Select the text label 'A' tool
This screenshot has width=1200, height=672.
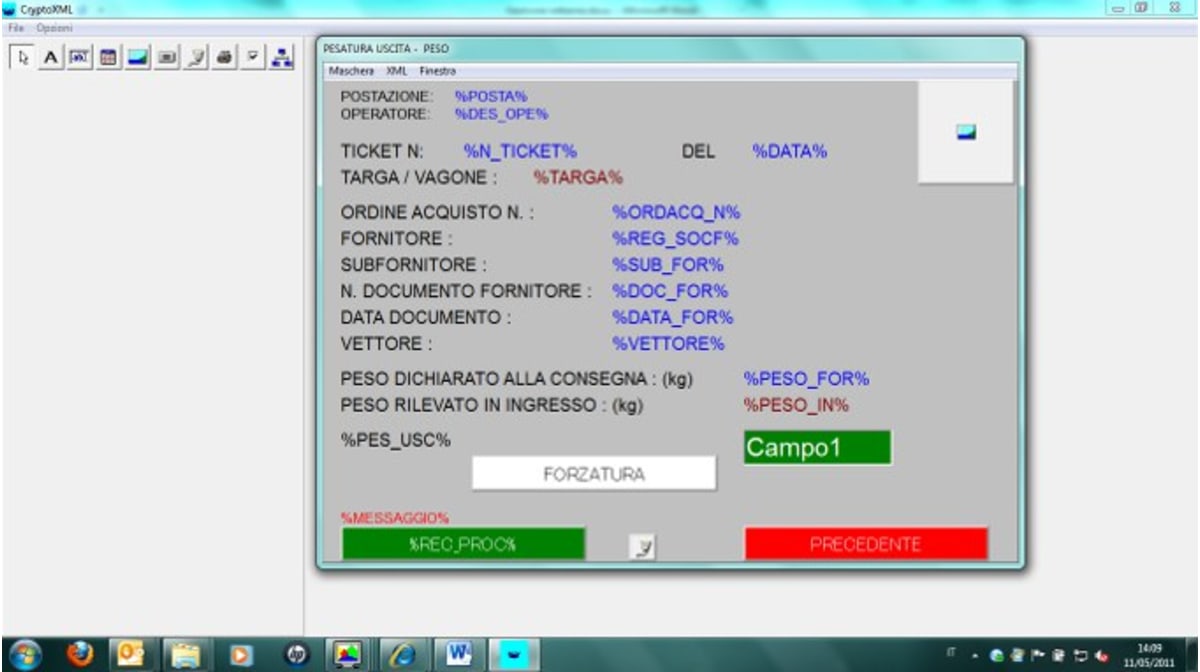click(49, 58)
